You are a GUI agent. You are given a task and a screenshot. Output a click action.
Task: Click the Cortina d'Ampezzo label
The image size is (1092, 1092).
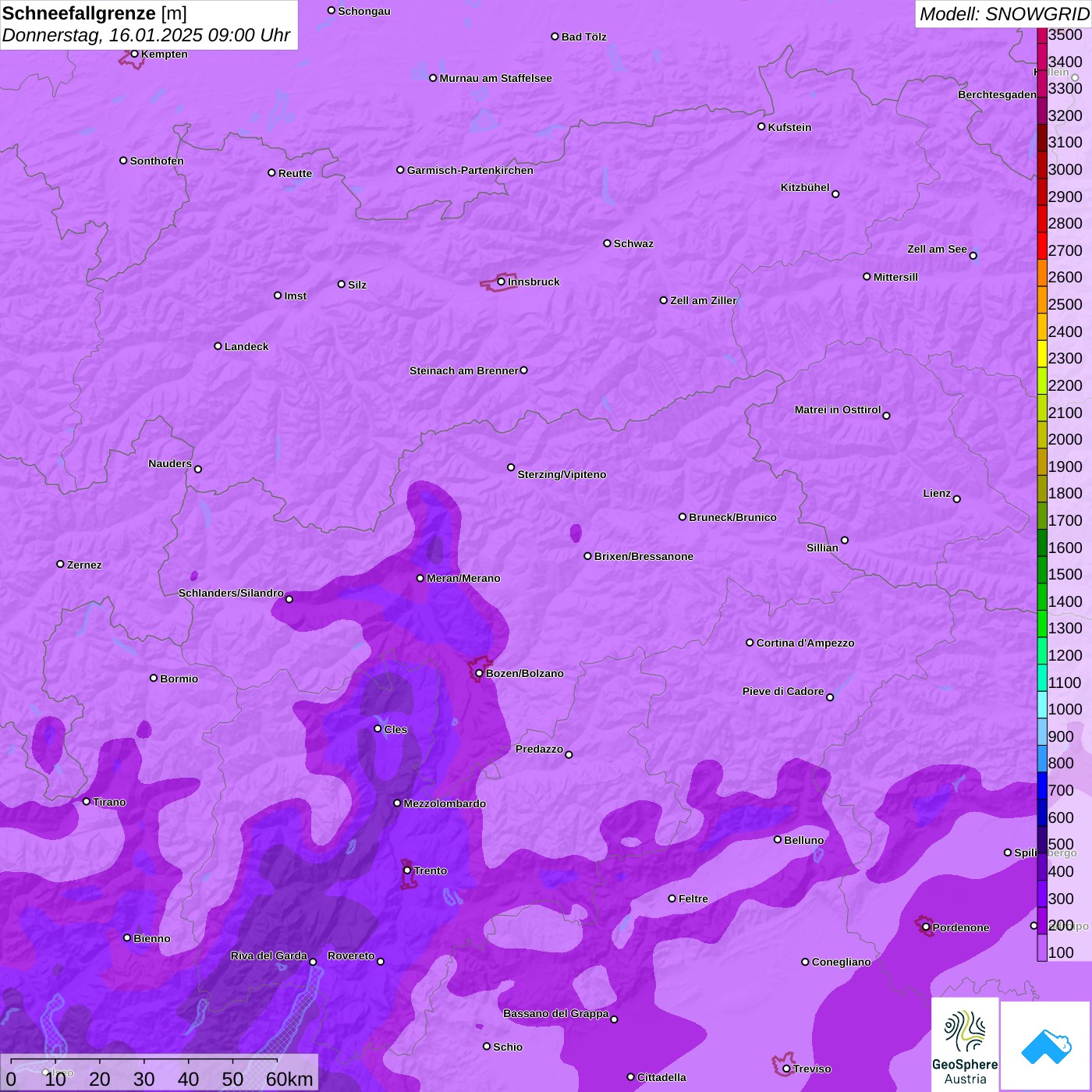(x=805, y=643)
